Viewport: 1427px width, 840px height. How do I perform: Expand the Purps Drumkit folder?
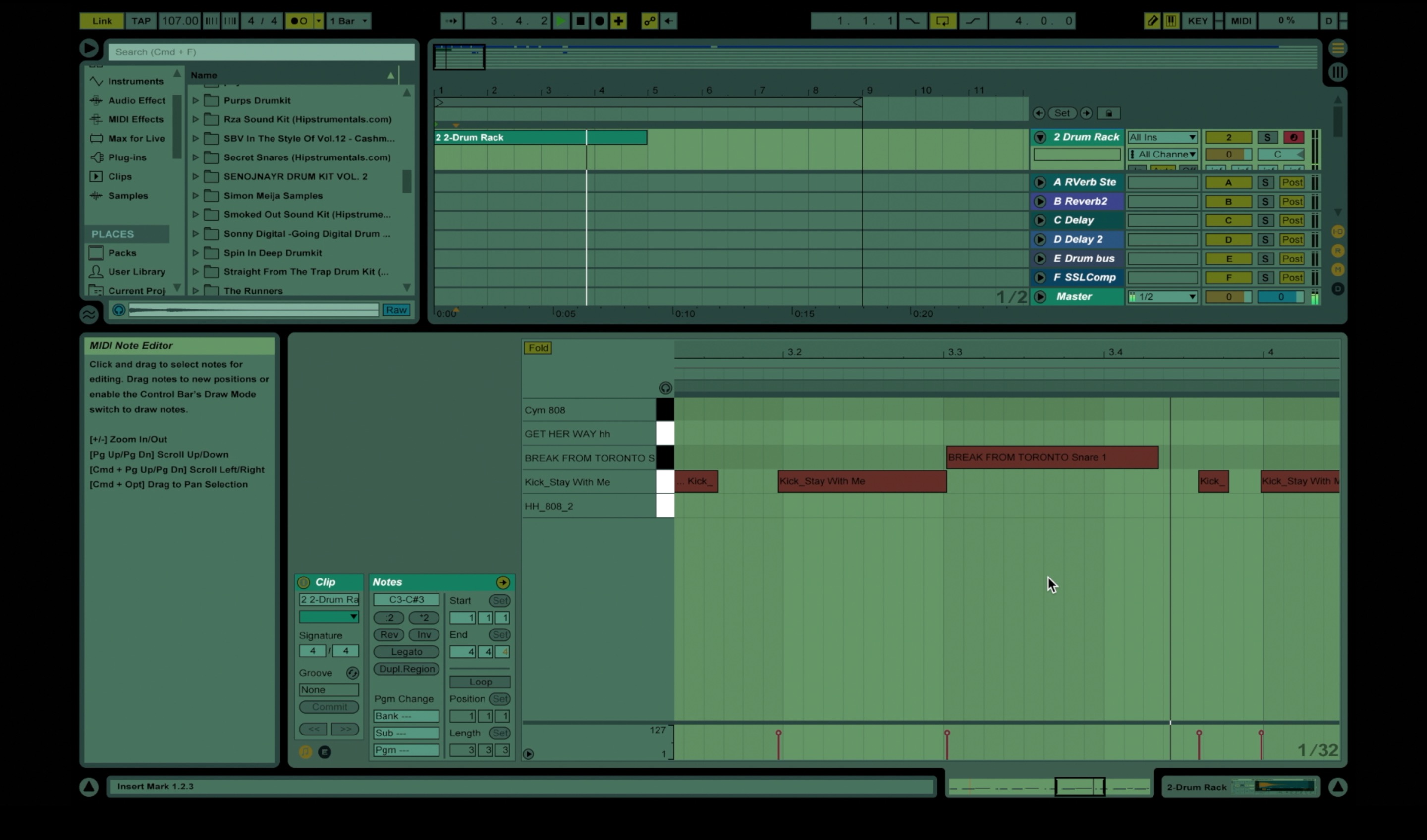pos(195,100)
